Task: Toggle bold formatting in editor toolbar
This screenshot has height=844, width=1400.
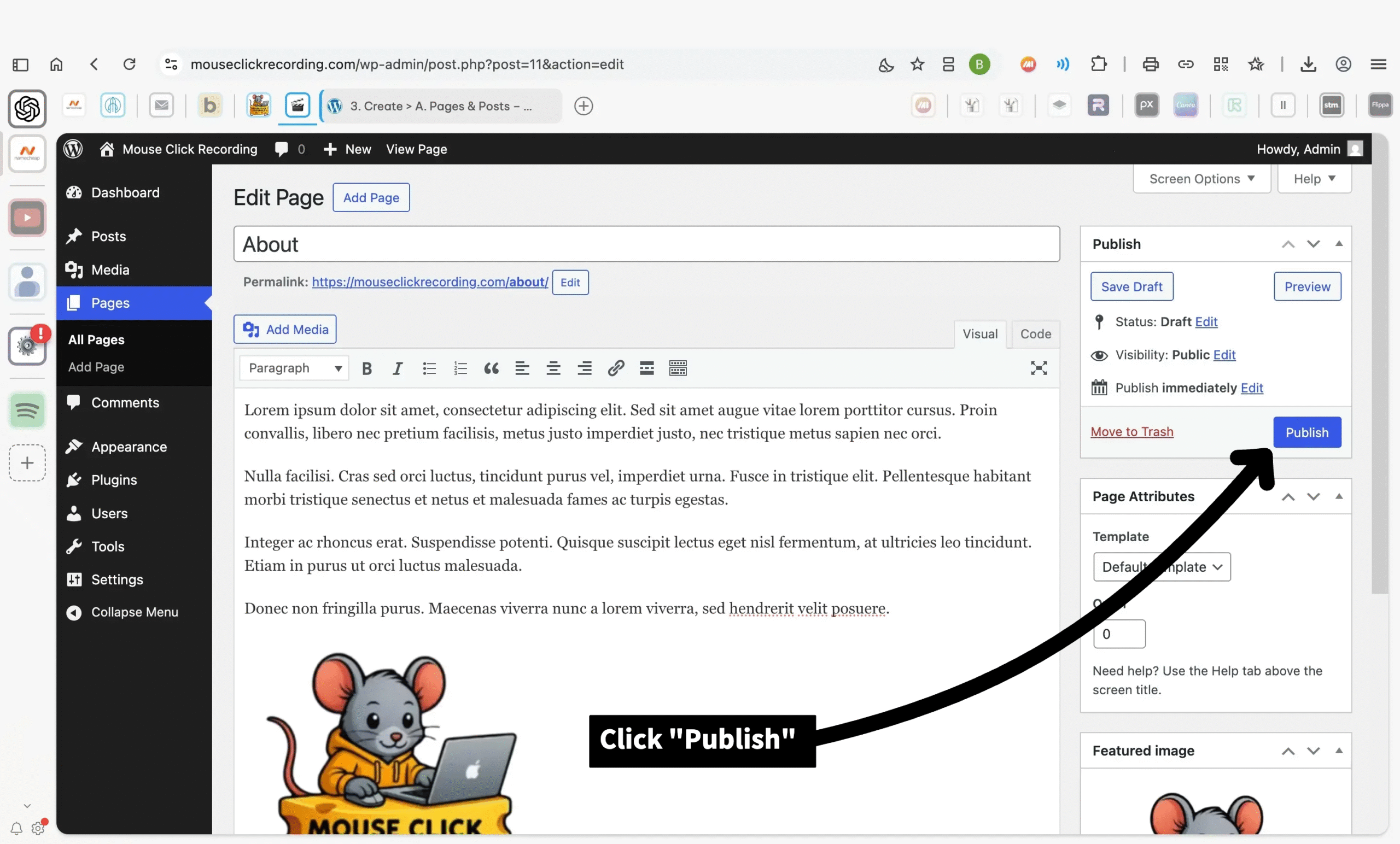Action: pyautogui.click(x=366, y=368)
